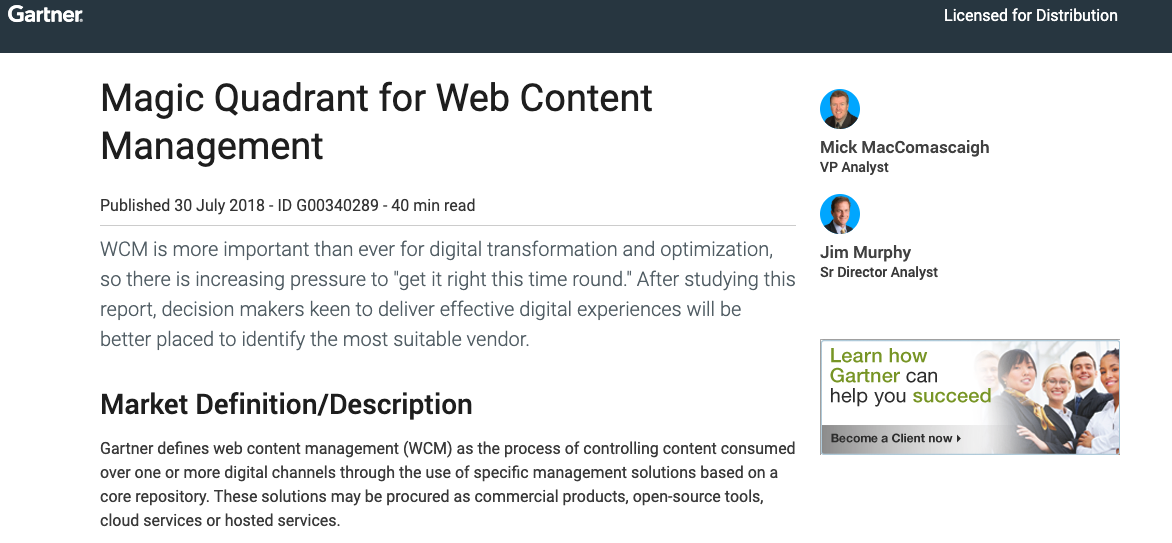Click Licensed for Distribution header text
The width and height of the screenshot is (1172, 543).
tap(1031, 16)
